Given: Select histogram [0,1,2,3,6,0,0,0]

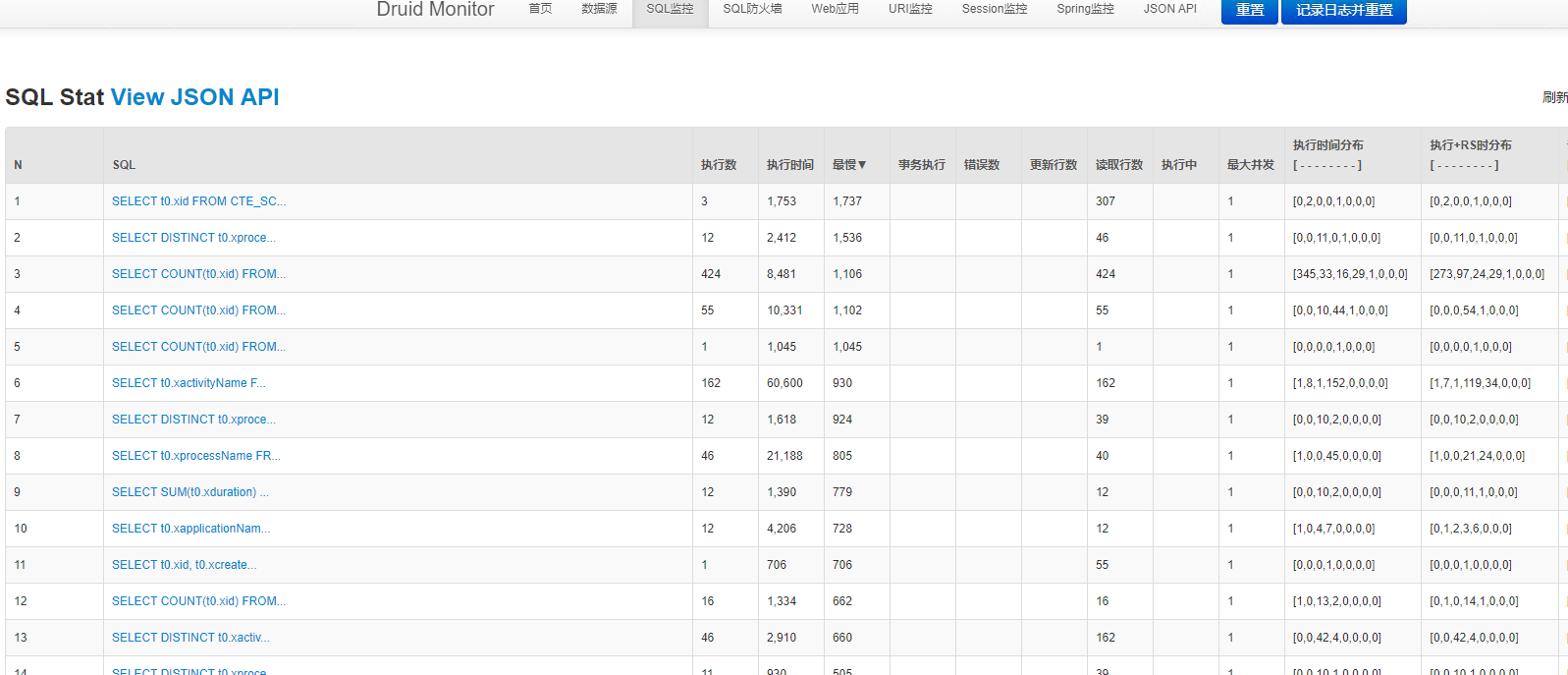Looking at the screenshot, I should (1471, 529).
